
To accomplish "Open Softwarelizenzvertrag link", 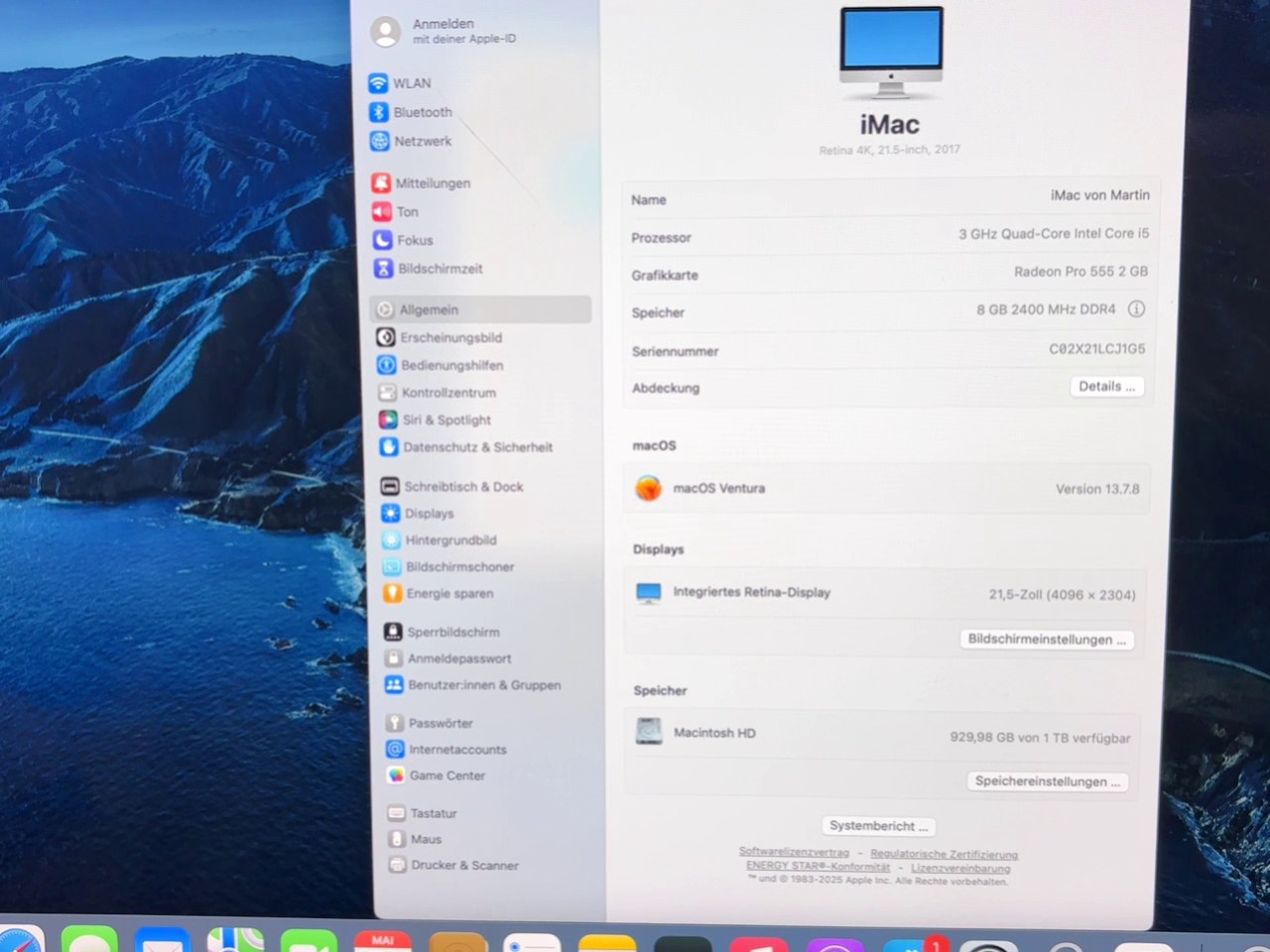I will tap(794, 852).
